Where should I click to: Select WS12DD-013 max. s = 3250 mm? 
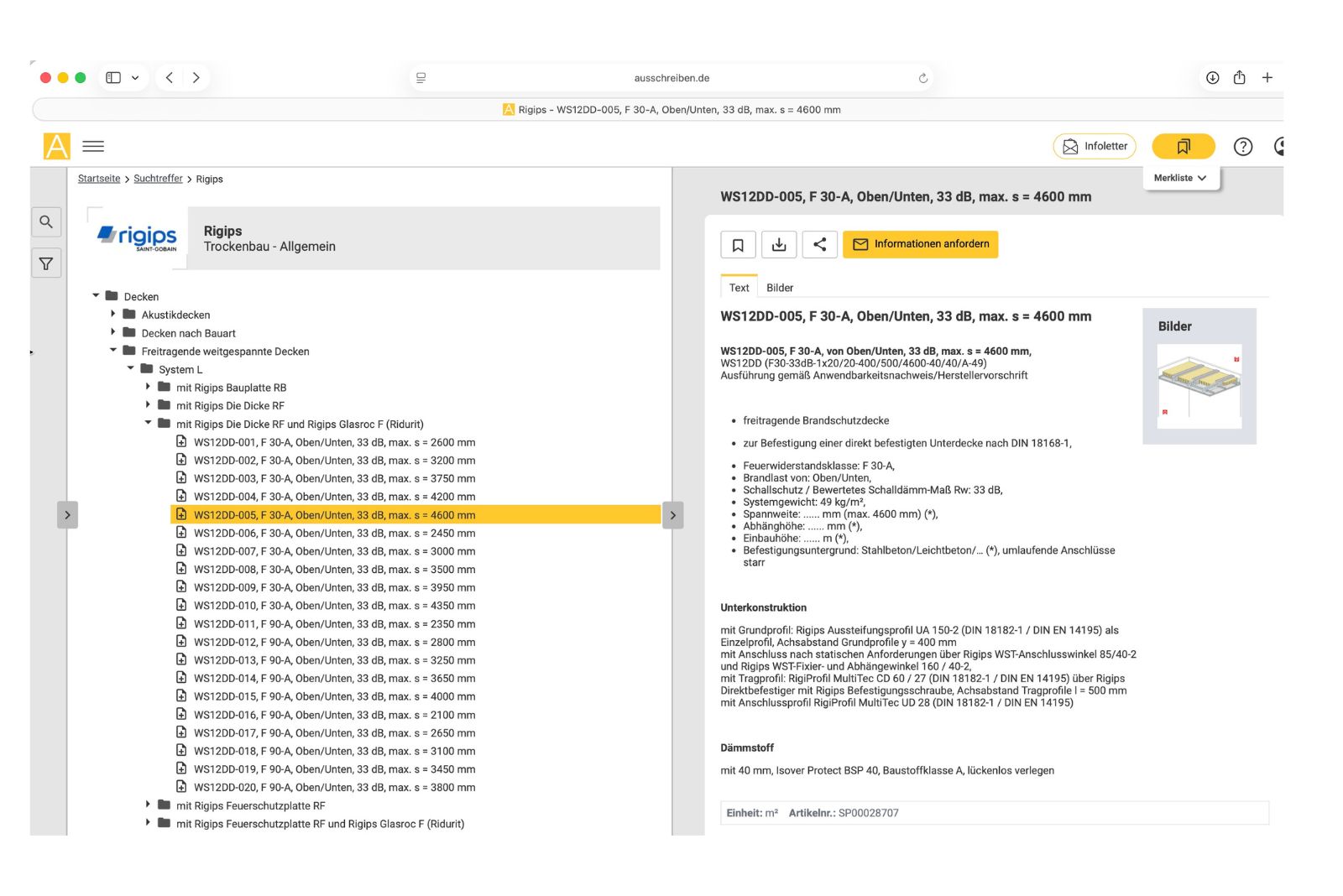coord(334,660)
